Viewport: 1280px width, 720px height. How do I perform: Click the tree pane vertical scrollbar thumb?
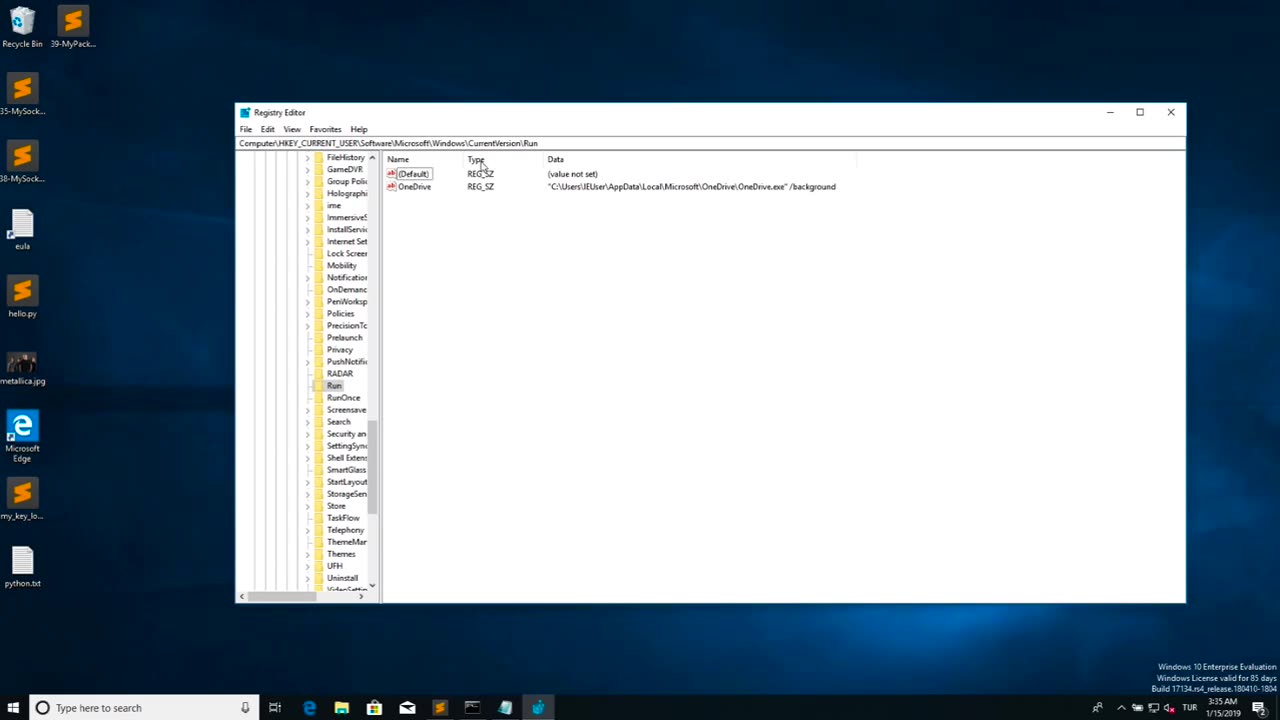point(372,467)
